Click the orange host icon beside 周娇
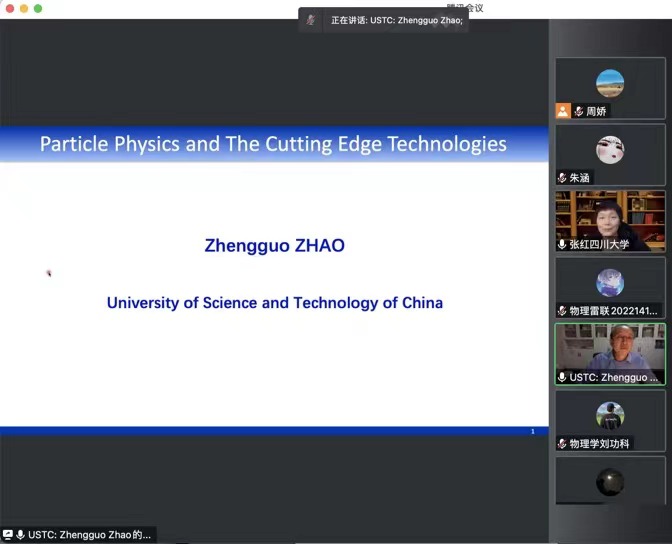Image resolution: width=672 pixels, height=544 pixels. tap(563, 111)
